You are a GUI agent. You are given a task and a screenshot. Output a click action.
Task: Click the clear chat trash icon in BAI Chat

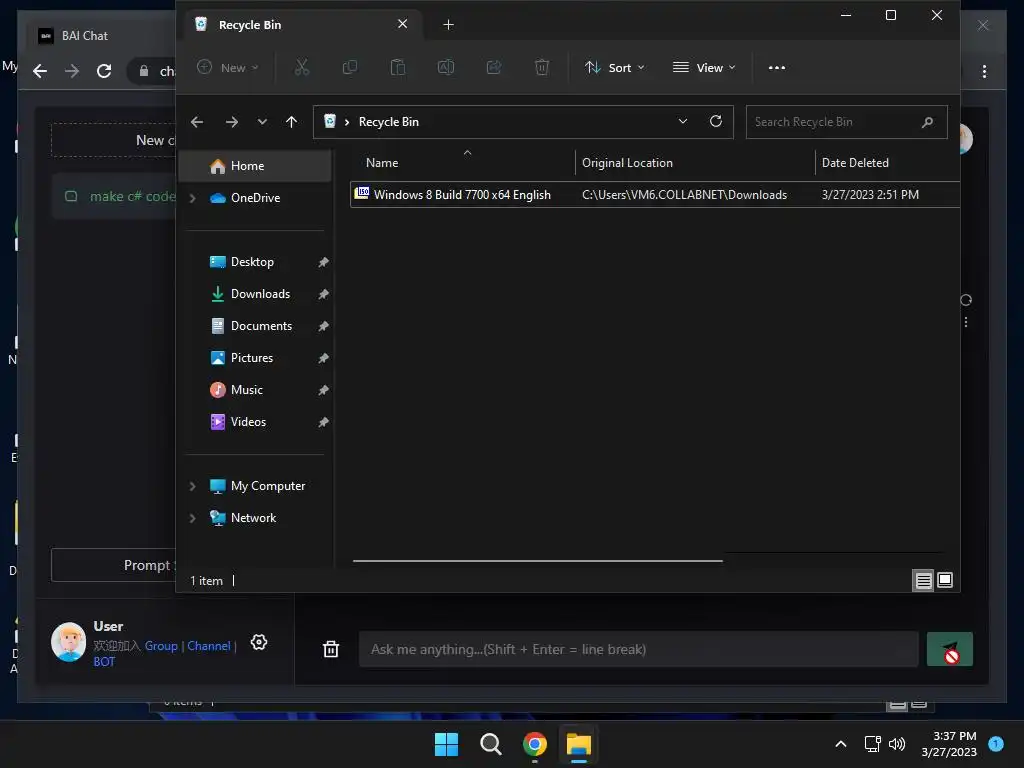(331, 649)
